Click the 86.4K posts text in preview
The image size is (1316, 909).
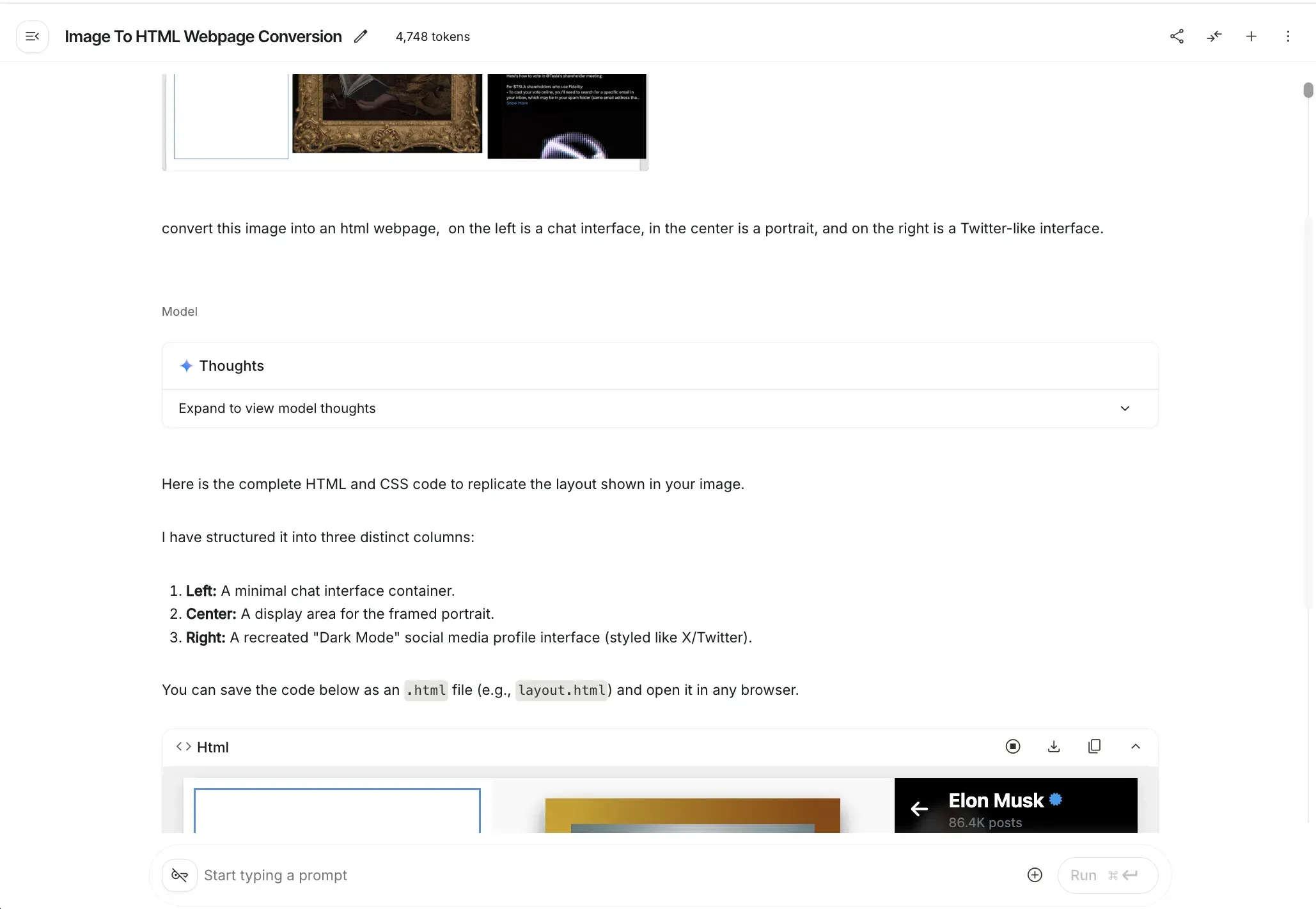pyautogui.click(x=985, y=823)
